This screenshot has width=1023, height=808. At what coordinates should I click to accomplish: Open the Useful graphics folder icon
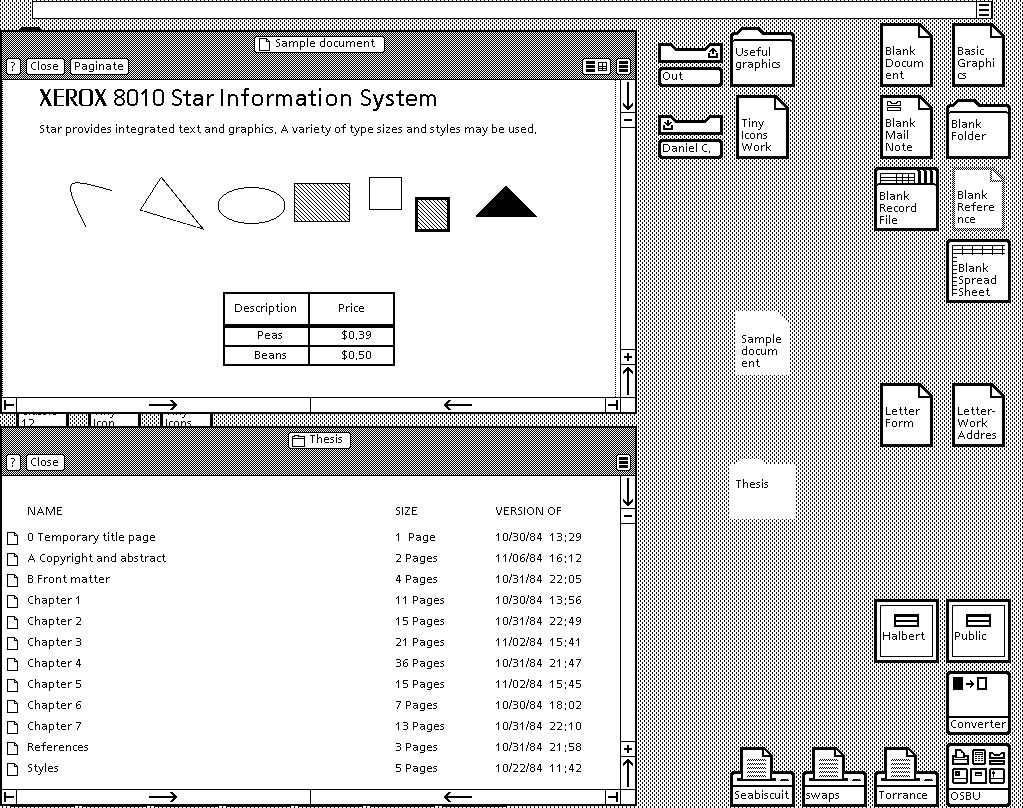pyautogui.click(x=762, y=55)
